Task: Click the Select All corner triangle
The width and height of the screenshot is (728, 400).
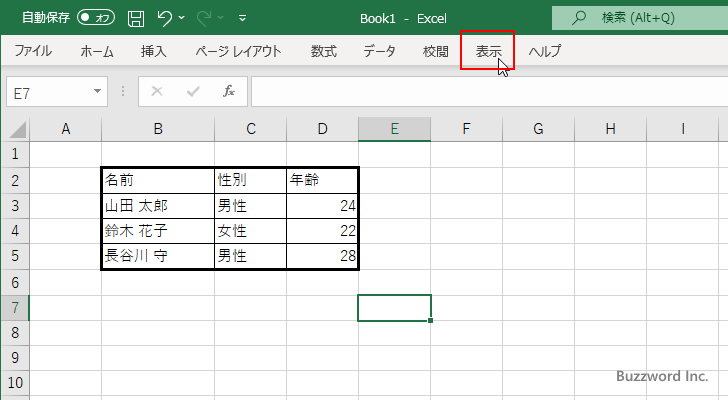Action: coord(18,129)
